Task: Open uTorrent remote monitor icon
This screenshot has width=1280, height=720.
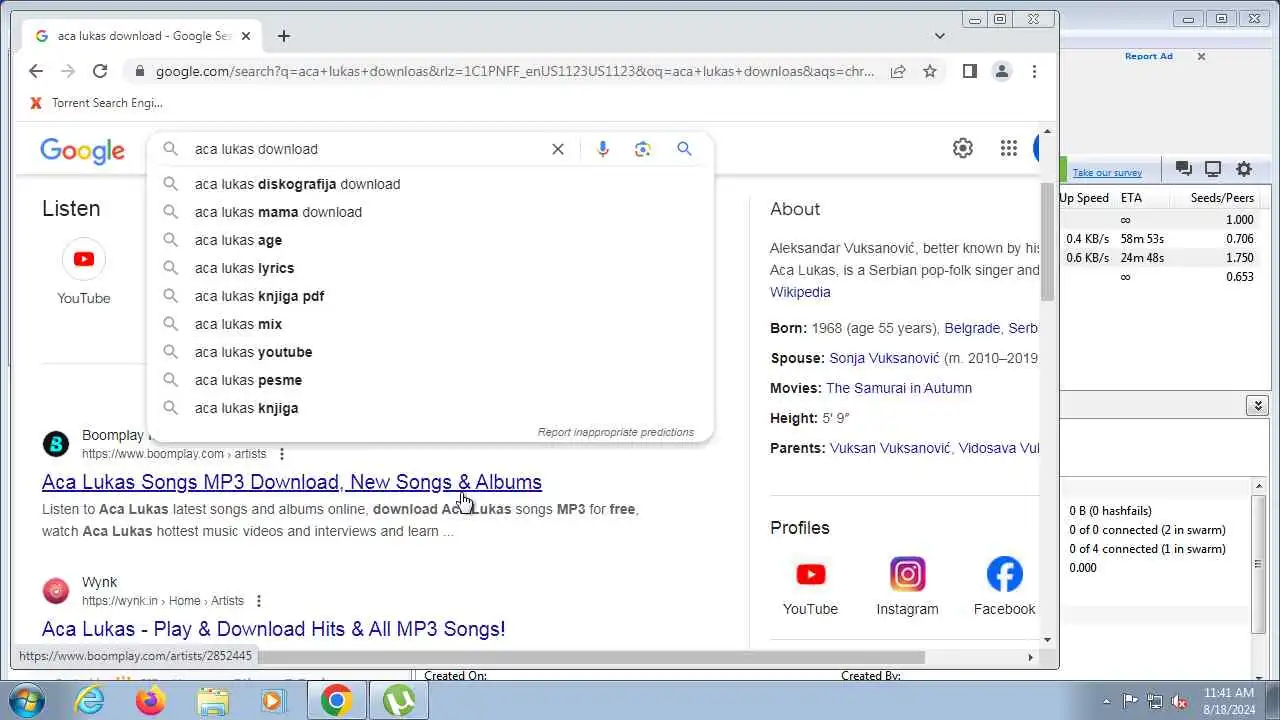Action: click(x=1213, y=169)
